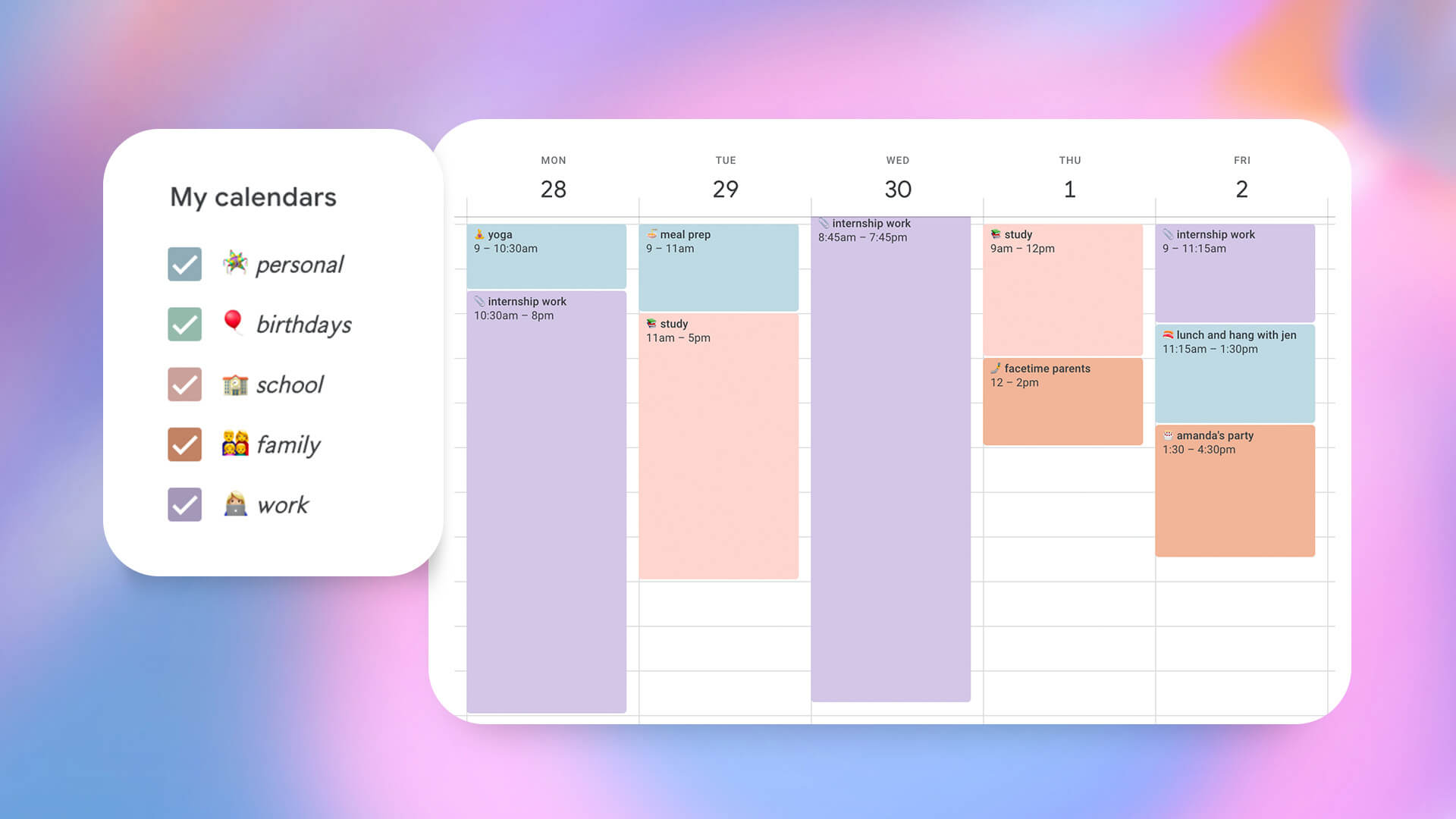
Task: Click the facetime parents event icon Thursday
Action: click(x=998, y=367)
